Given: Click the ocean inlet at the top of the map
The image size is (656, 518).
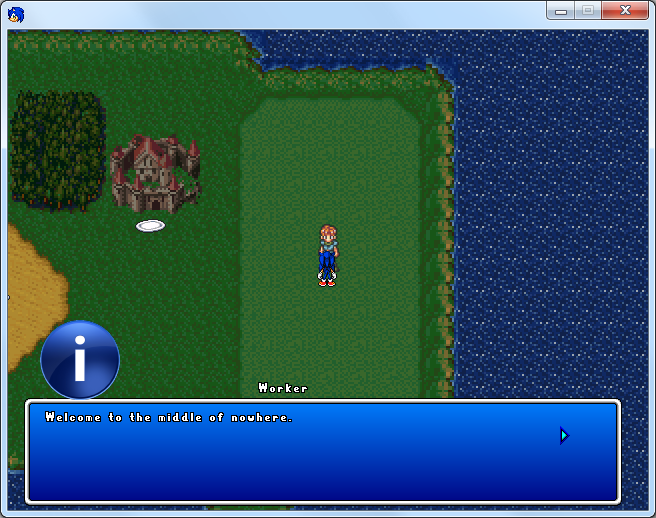Looking at the screenshot, I should click(x=340, y=48).
